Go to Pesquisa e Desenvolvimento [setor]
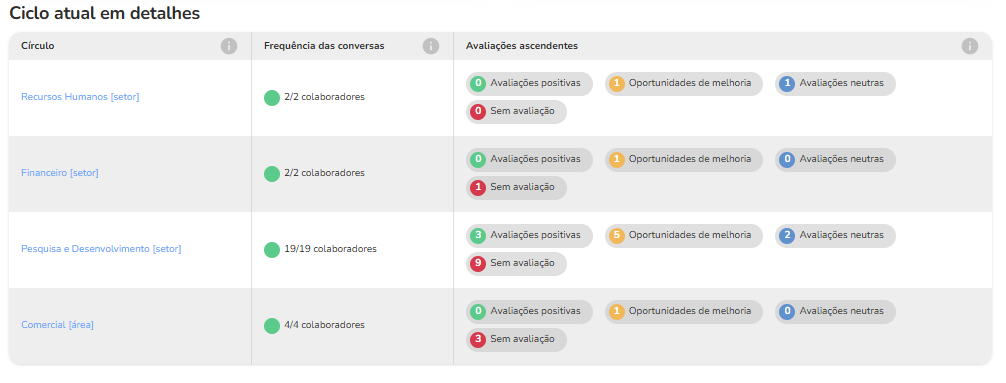1006x383 pixels. pos(101,249)
